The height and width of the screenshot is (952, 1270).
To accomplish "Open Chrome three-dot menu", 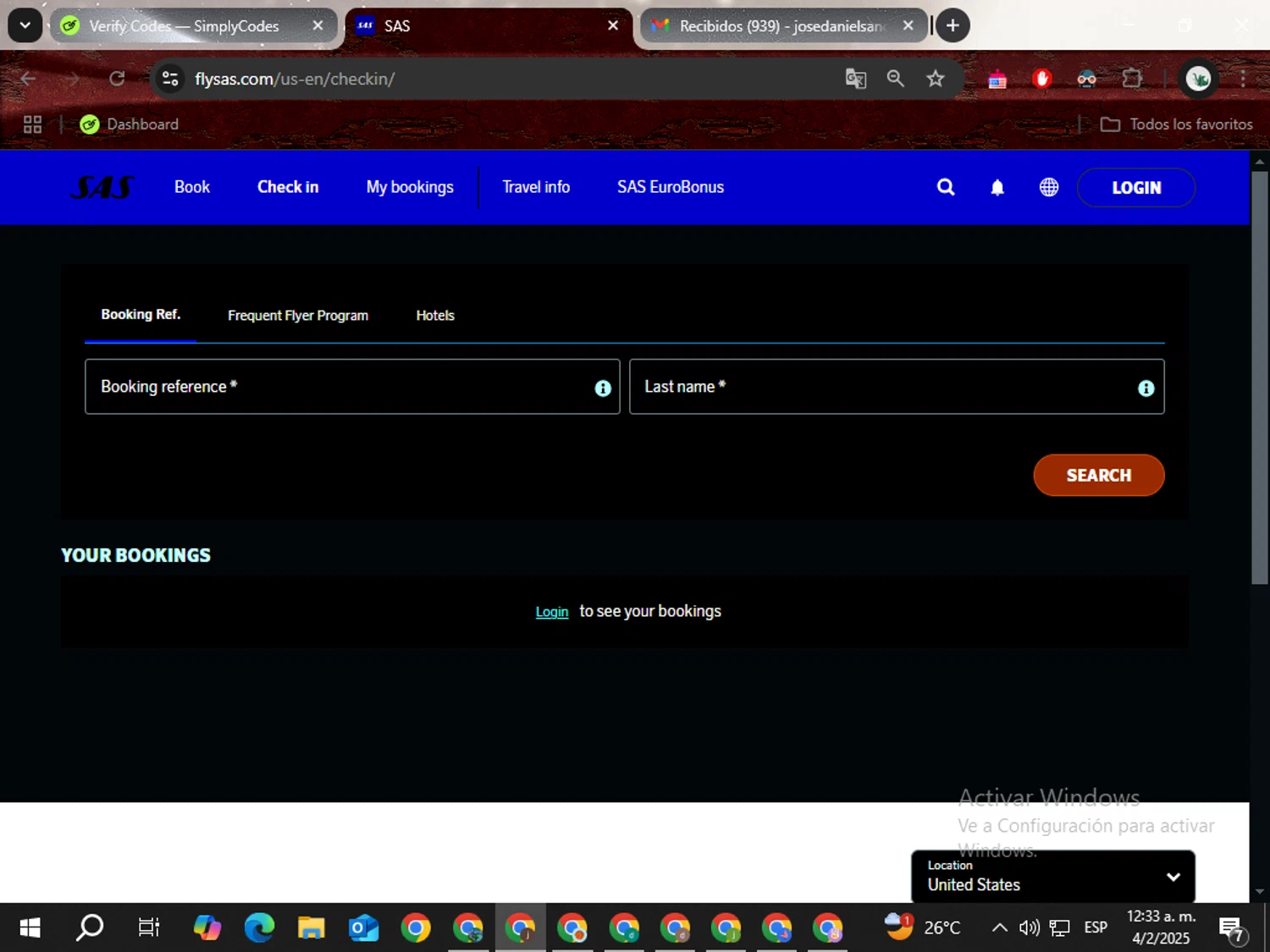I will tap(1243, 79).
